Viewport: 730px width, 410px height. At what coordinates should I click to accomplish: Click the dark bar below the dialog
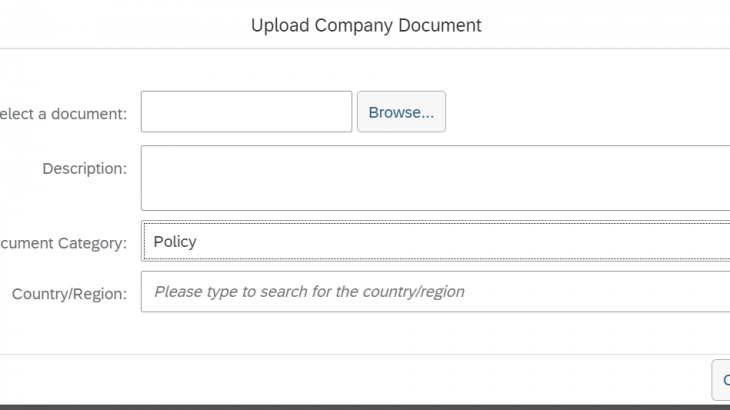pos(365,407)
